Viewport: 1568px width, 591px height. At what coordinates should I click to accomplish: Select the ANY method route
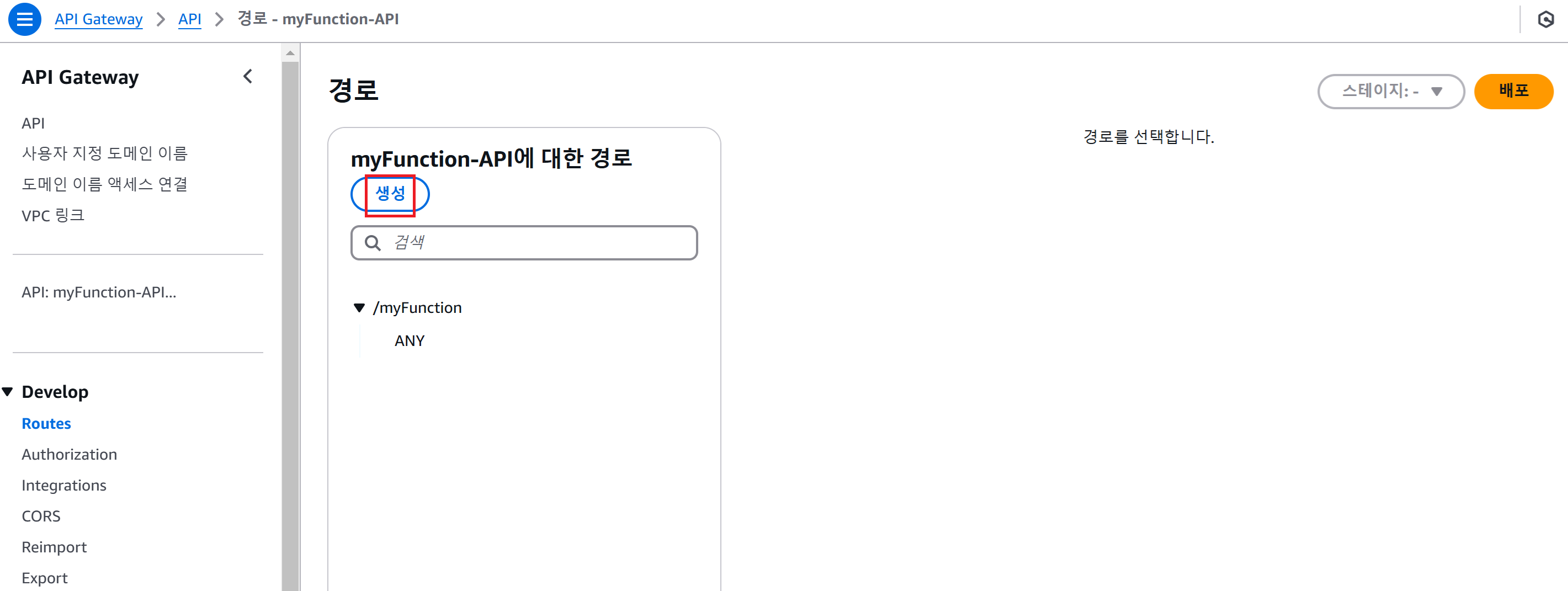point(410,341)
